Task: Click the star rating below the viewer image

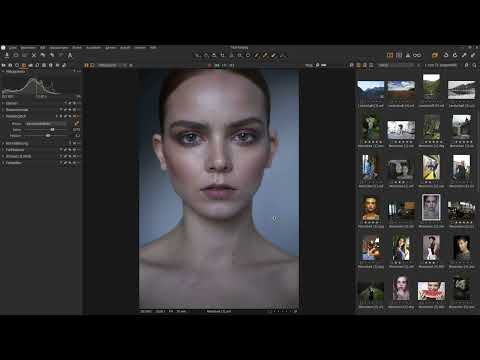Action: tap(282, 311)
